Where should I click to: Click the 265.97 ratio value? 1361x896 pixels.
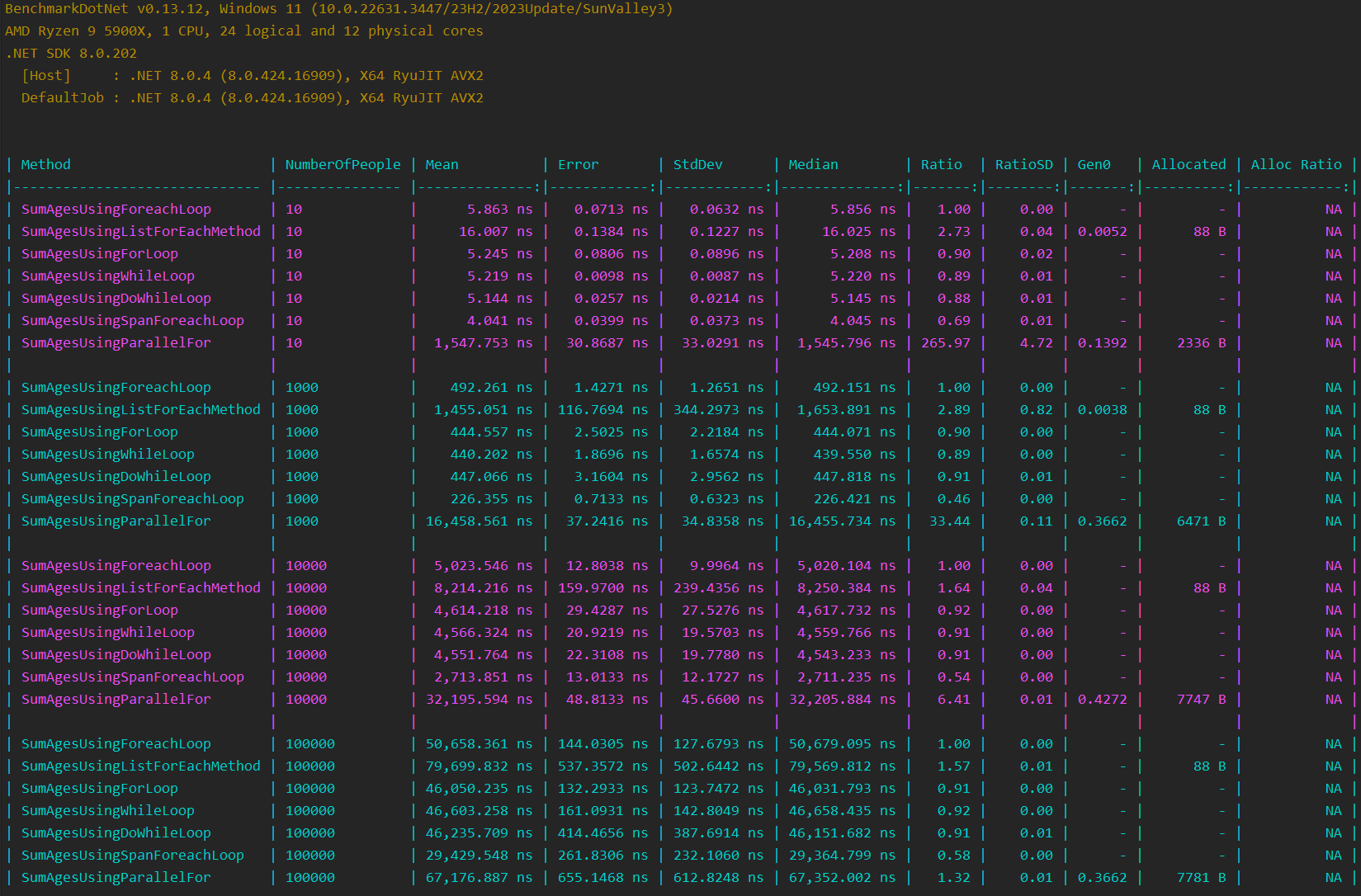(x=946, y=343)
